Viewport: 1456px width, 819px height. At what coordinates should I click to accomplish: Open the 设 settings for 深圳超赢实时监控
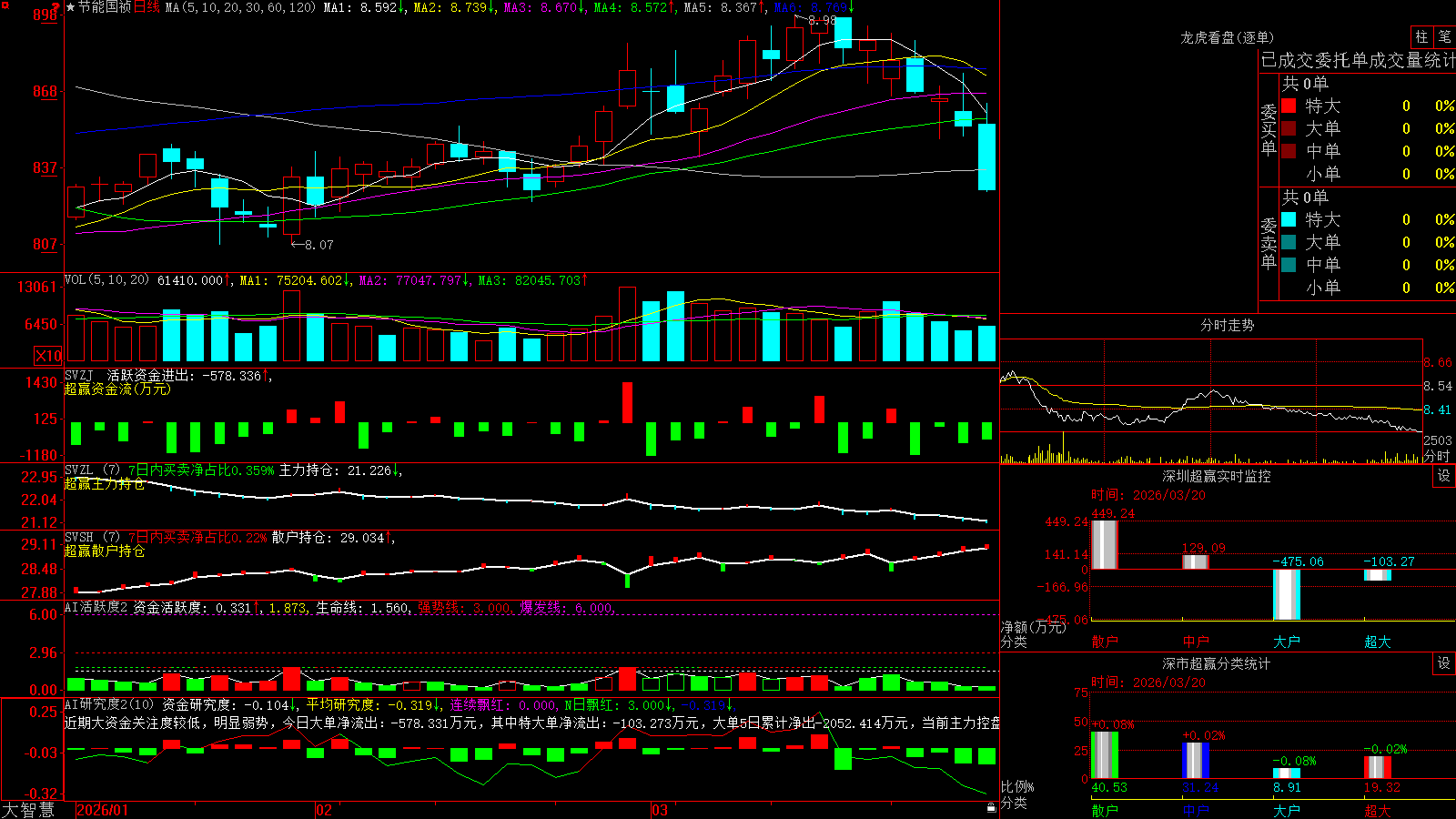pyautogui.click(x=1444, y=476)
